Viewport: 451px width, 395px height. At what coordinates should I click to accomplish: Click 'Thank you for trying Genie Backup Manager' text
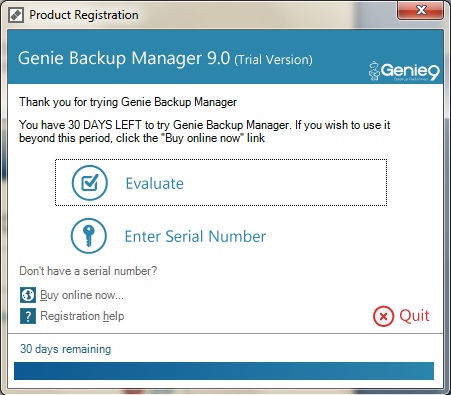click(x=128, y=102)
